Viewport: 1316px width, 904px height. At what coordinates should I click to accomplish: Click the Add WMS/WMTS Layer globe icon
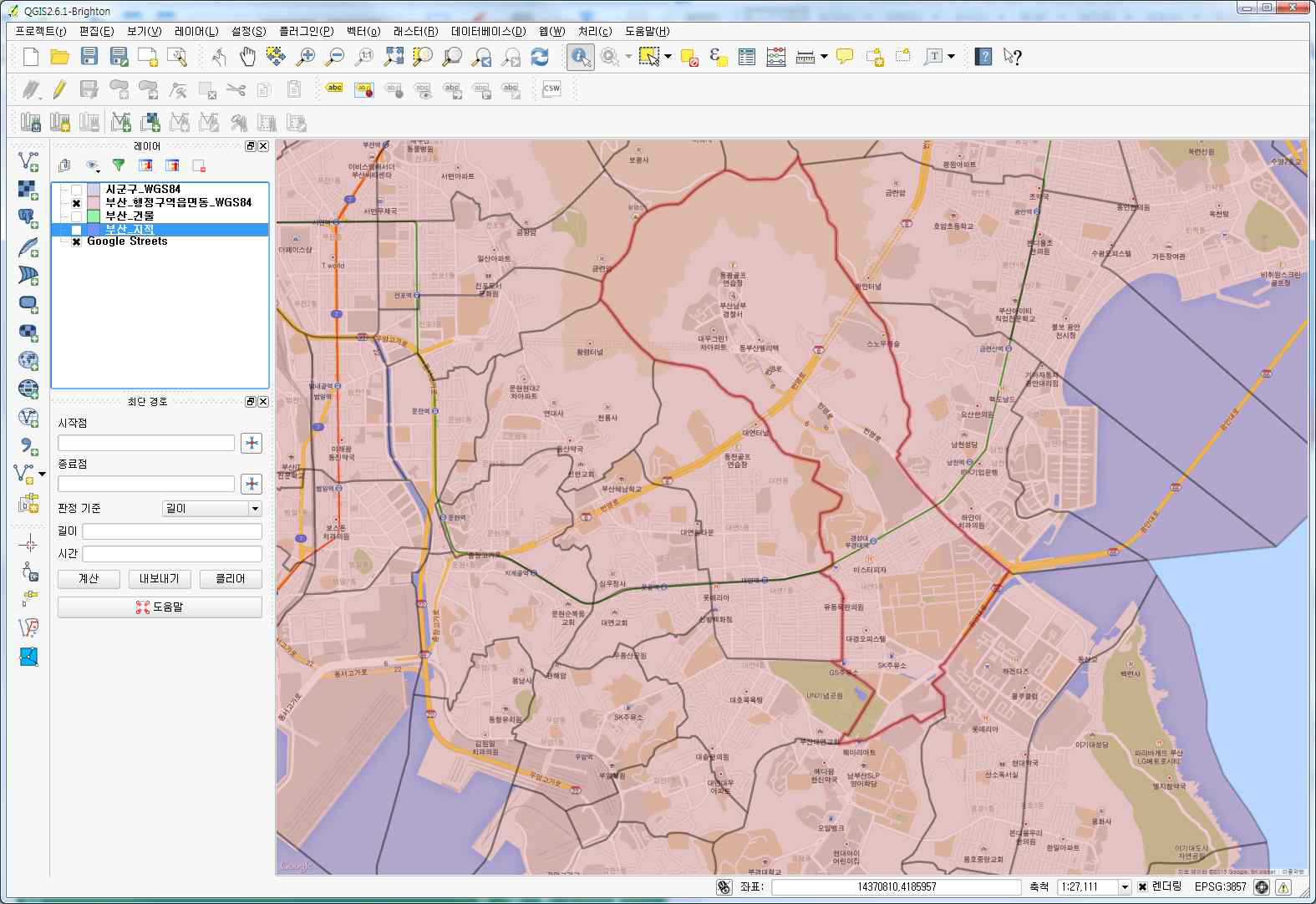[28, 360]
